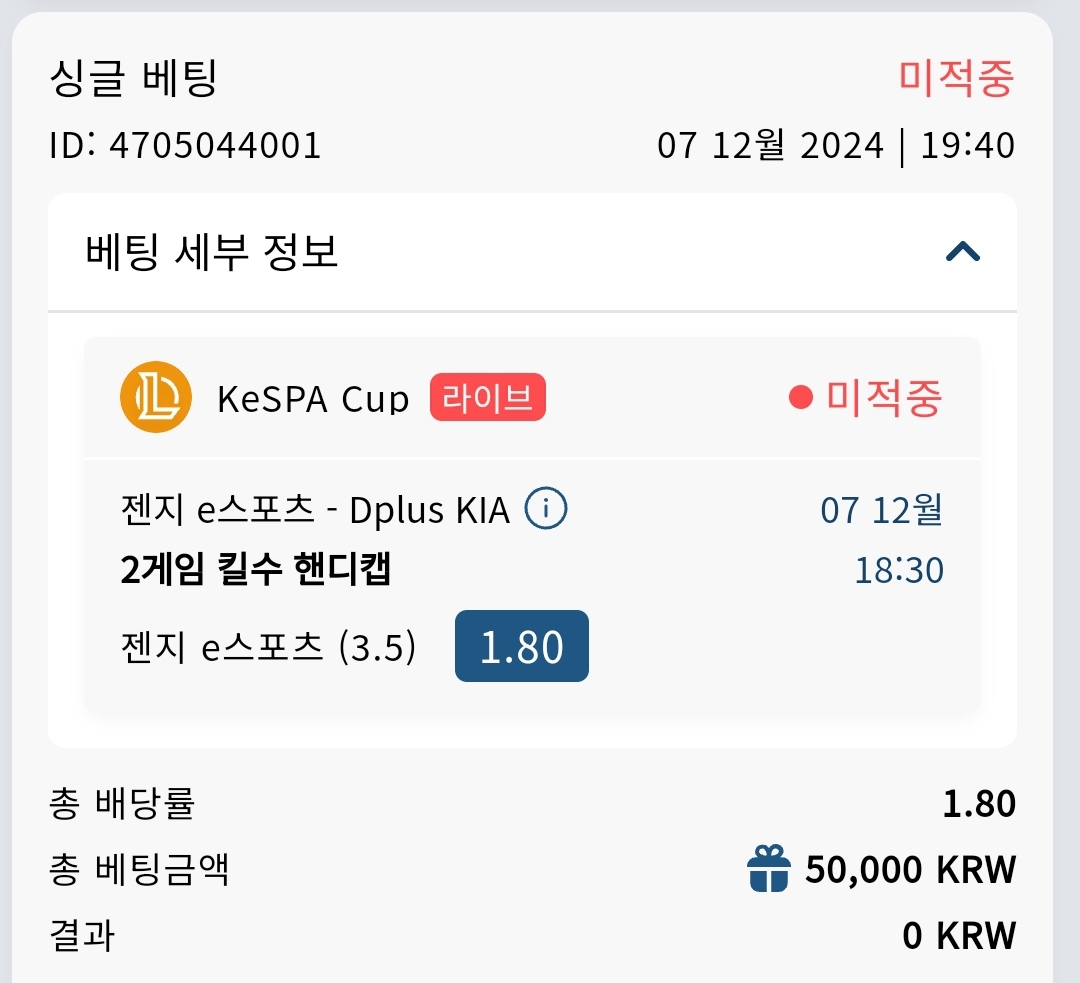The width and height of the screenshot is (1080, 983).
Task: Click the 미적중 label in KeSPA row
Action: tap(884, 397)
